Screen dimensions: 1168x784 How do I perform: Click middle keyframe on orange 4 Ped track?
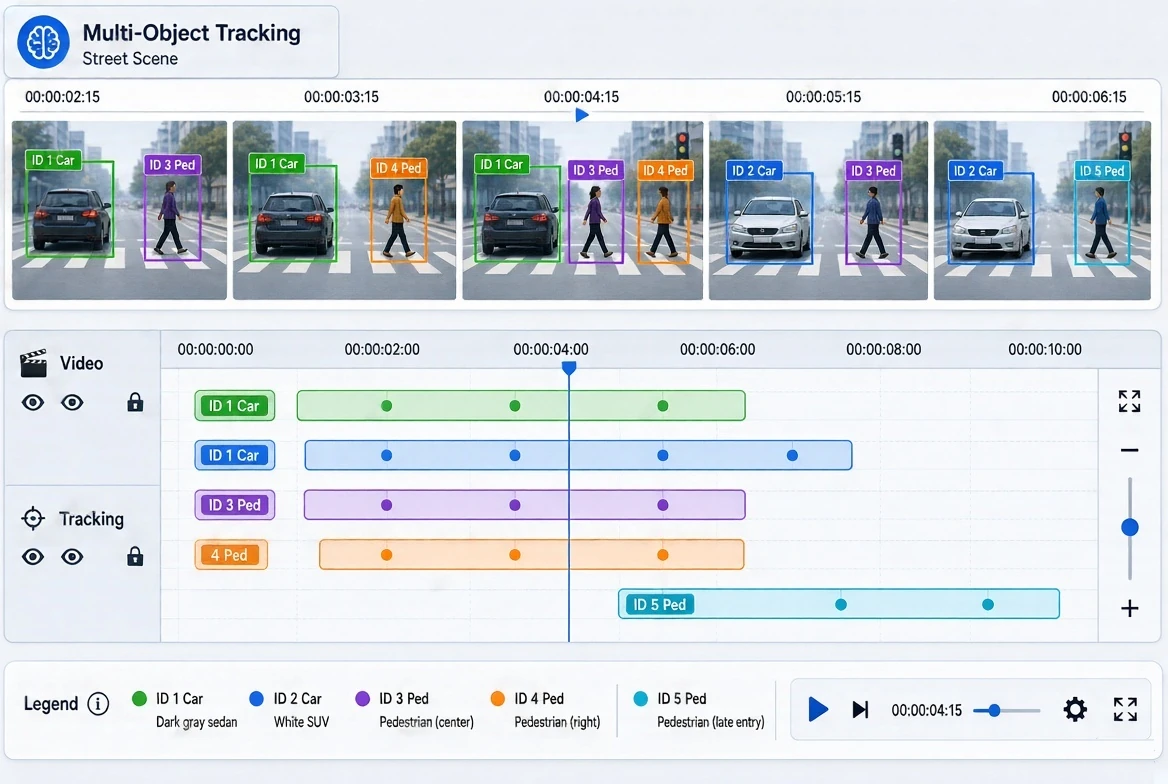click(x=515, y=555)
